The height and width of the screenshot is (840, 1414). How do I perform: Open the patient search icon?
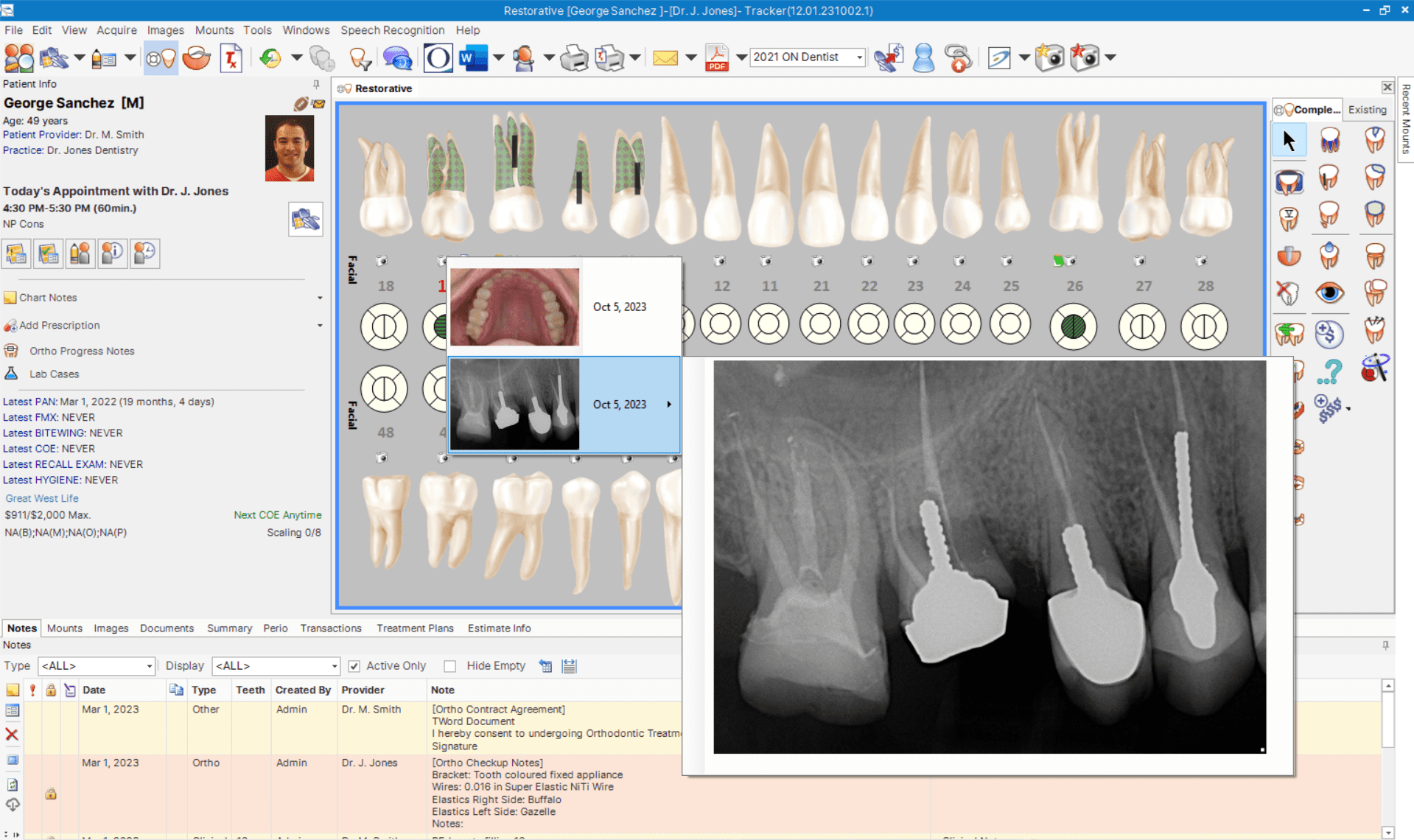18,57
